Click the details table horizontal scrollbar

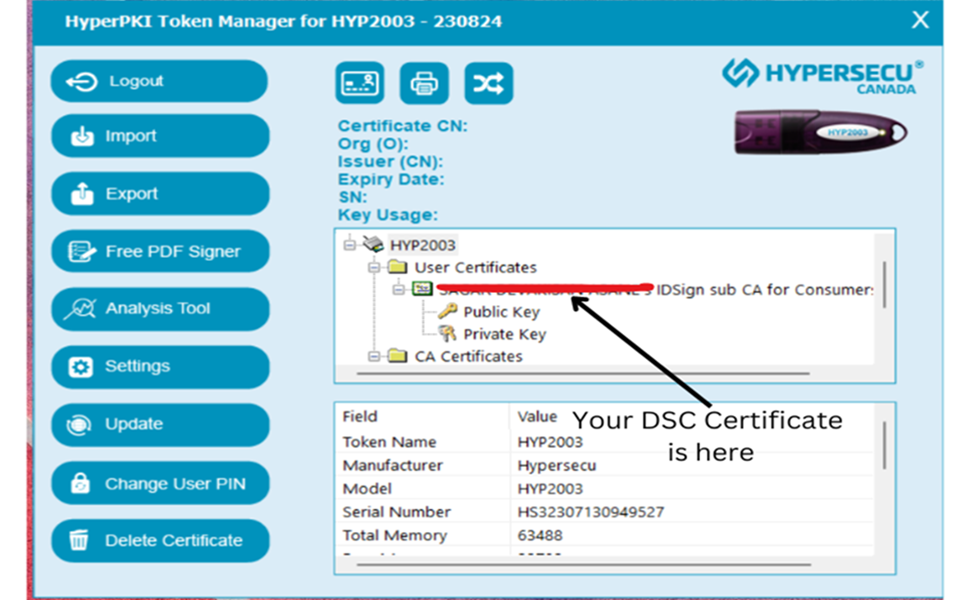point(583,564)
